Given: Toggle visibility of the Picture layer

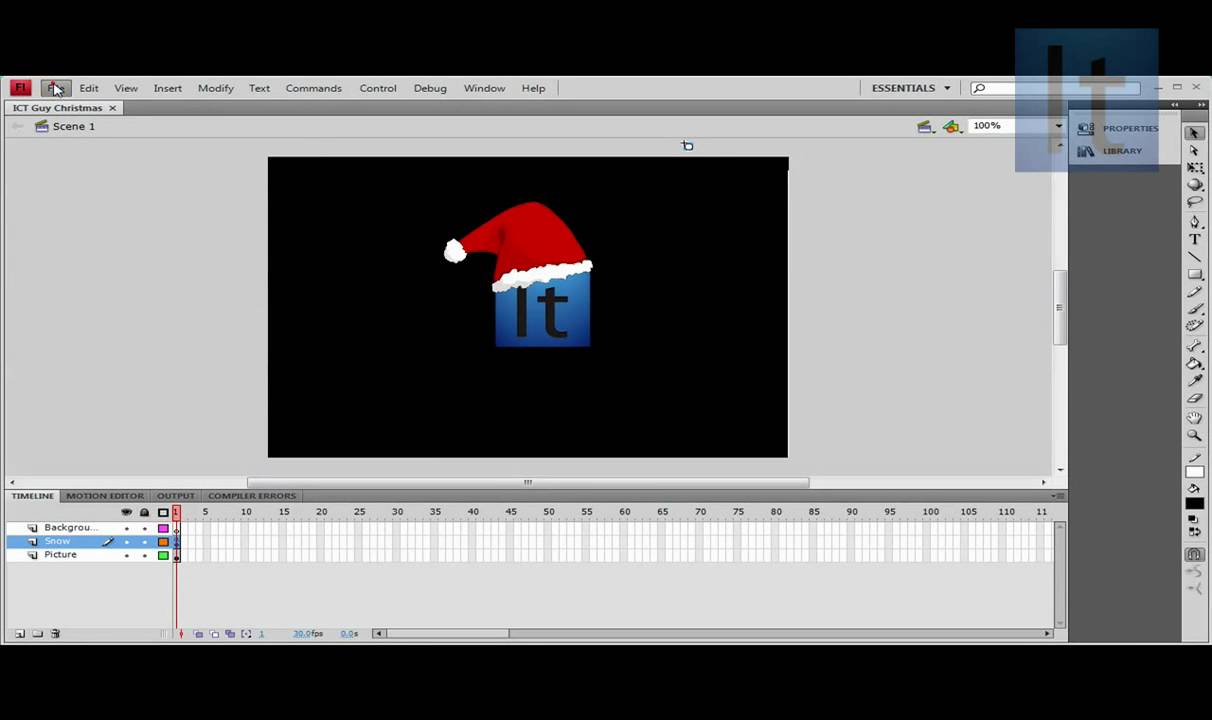Looking at the screenshot, I should [x=126, y=555].
